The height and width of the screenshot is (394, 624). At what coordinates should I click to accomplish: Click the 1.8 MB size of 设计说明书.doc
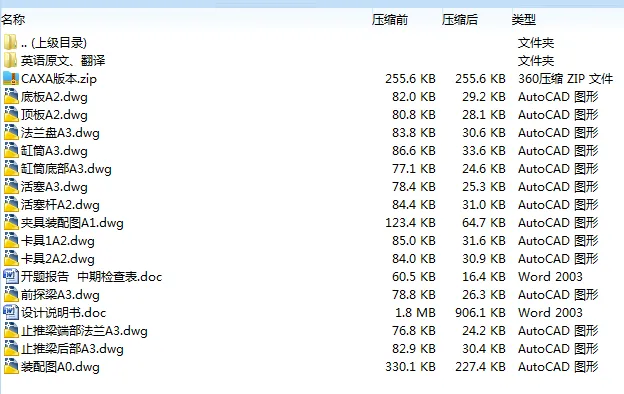[x=415, y=312]
